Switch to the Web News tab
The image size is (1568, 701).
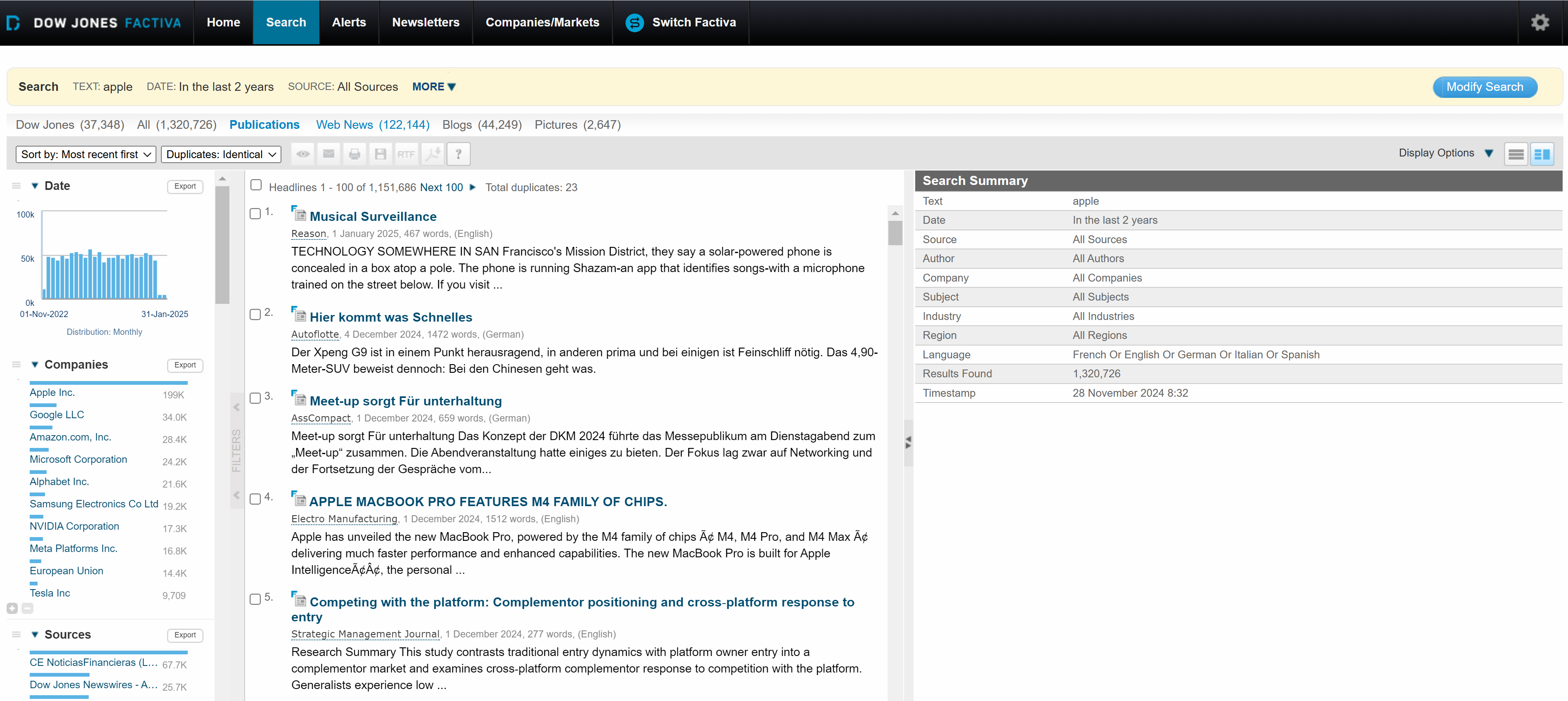pos(373,125)
